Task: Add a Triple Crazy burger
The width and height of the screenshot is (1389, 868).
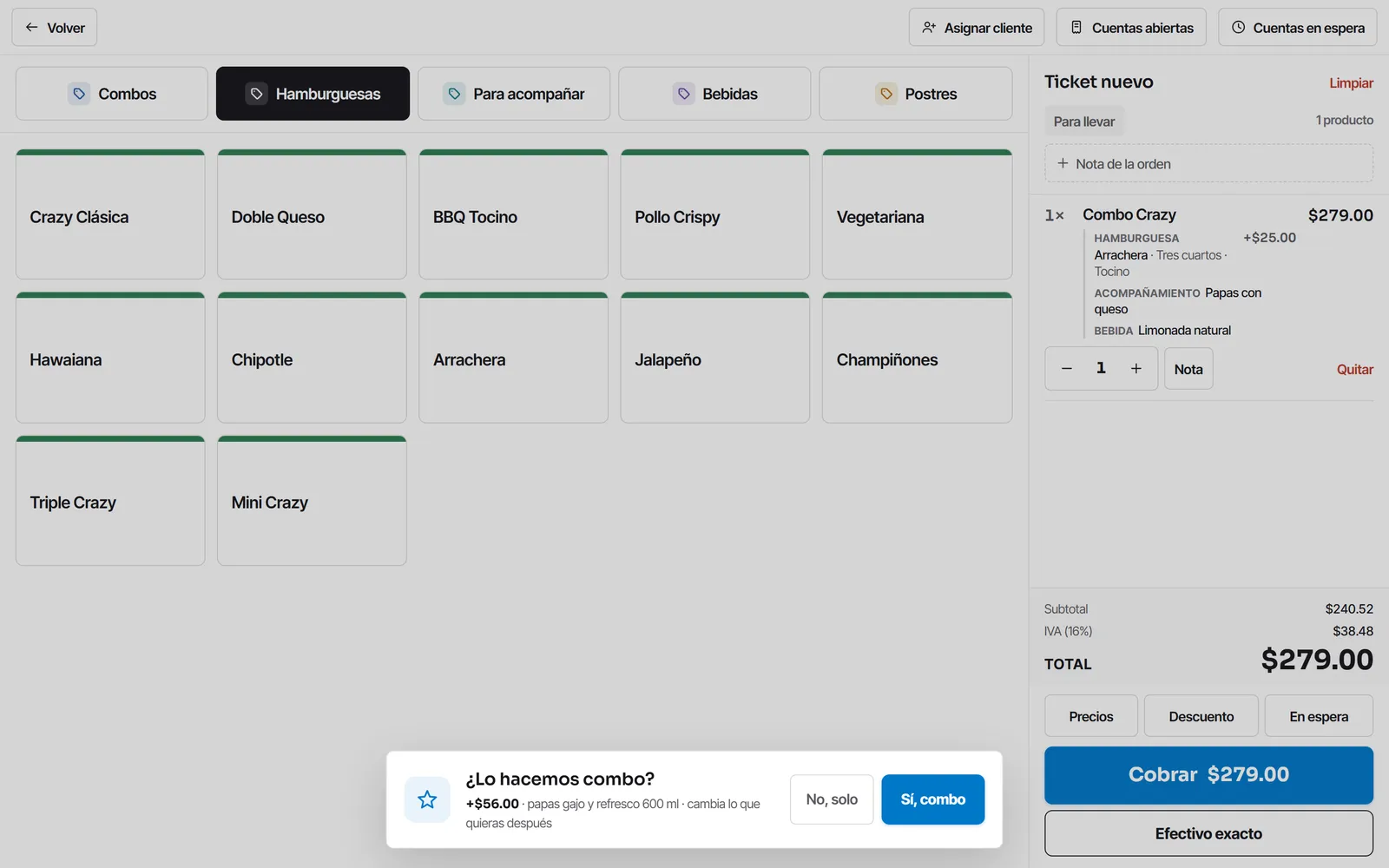Action: tap(110, 501)
